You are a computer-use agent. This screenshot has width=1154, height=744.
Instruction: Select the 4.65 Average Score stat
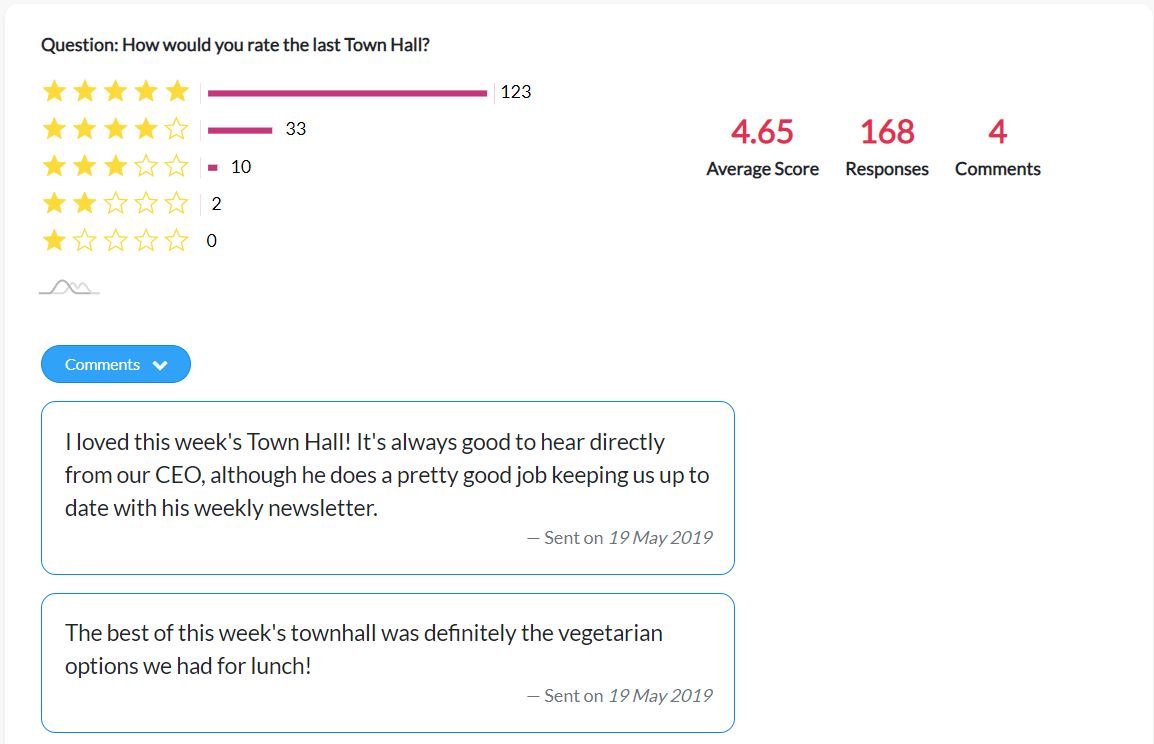762,147
